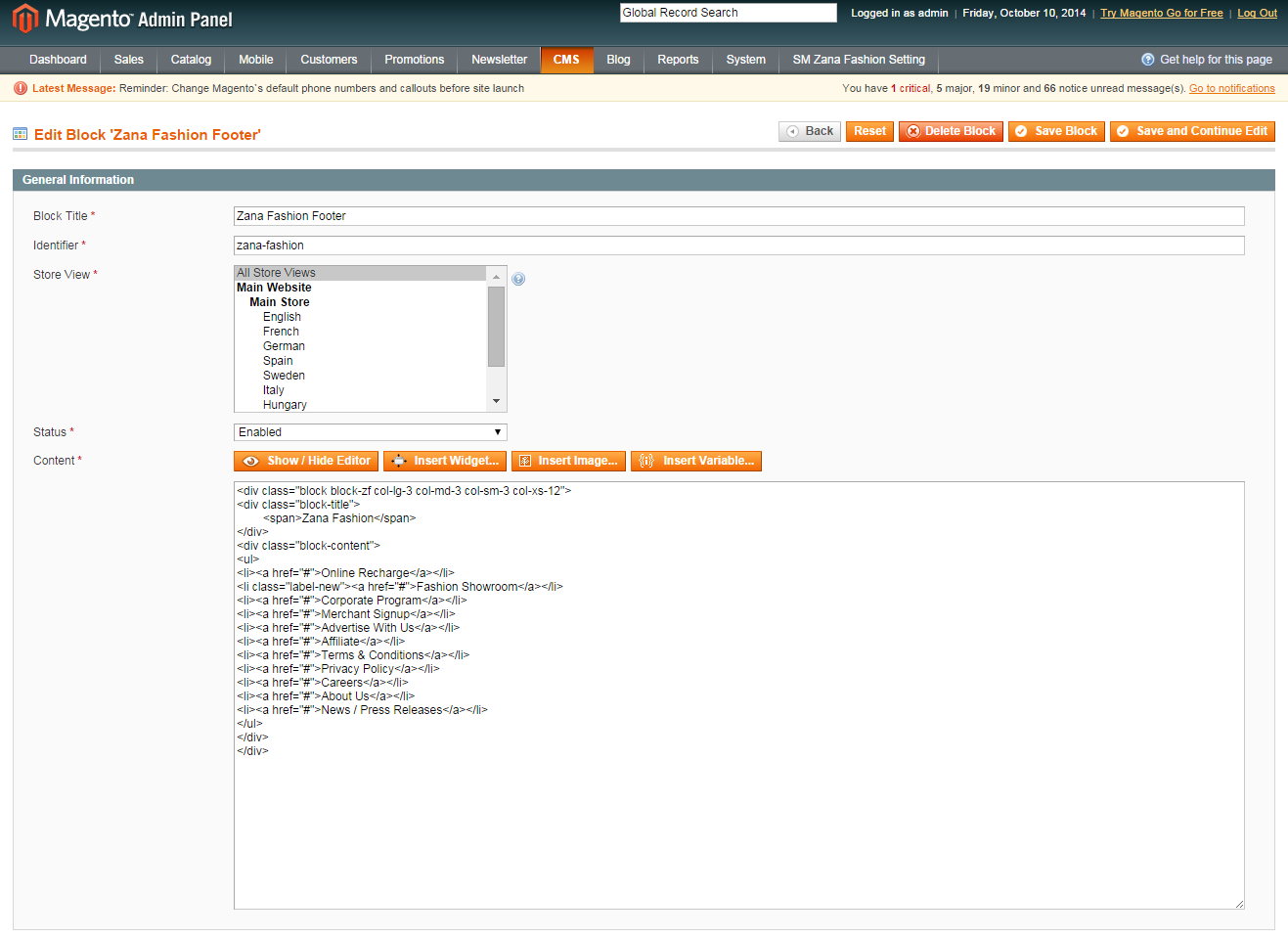Open the Customers menu
This screenshot has width=1288, height=938.
[x=329, y=60]
